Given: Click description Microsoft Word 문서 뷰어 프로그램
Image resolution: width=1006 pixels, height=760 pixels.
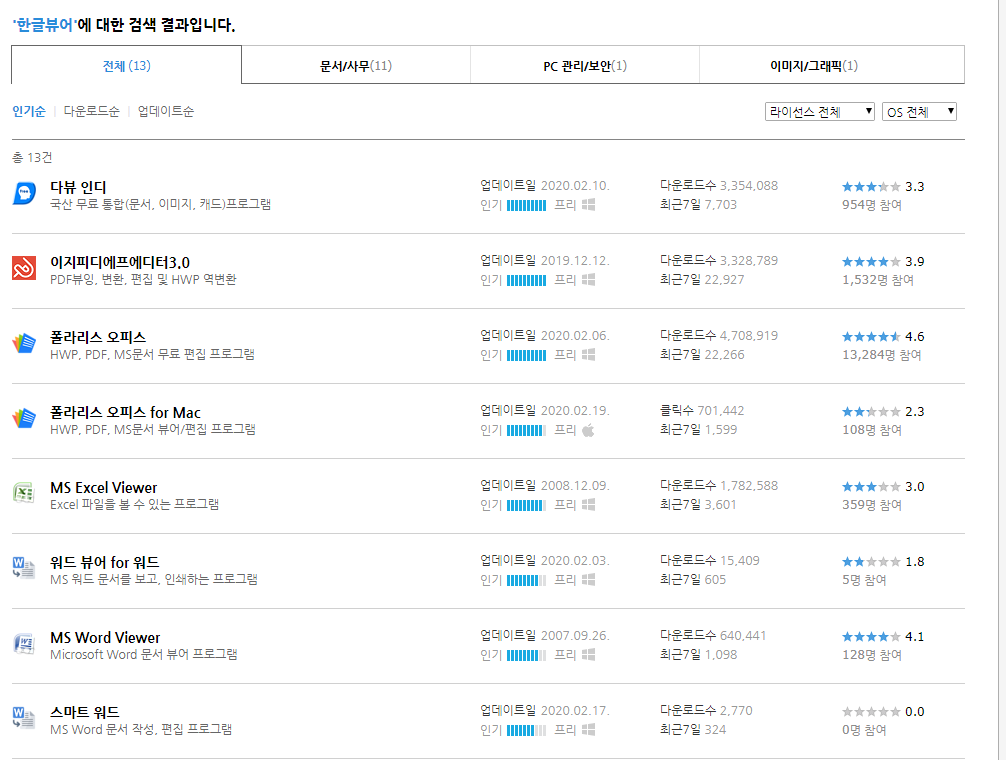Looking at the screenshot, I should (x=144, y=655).
